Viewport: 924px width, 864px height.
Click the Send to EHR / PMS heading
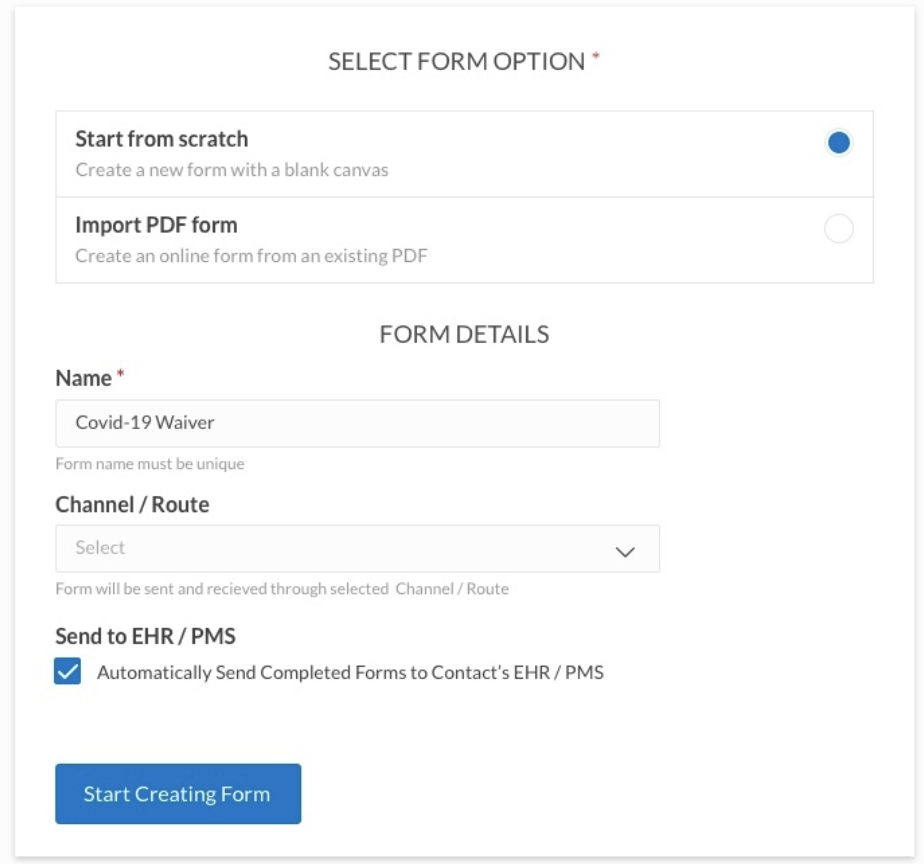coord(145,636)
